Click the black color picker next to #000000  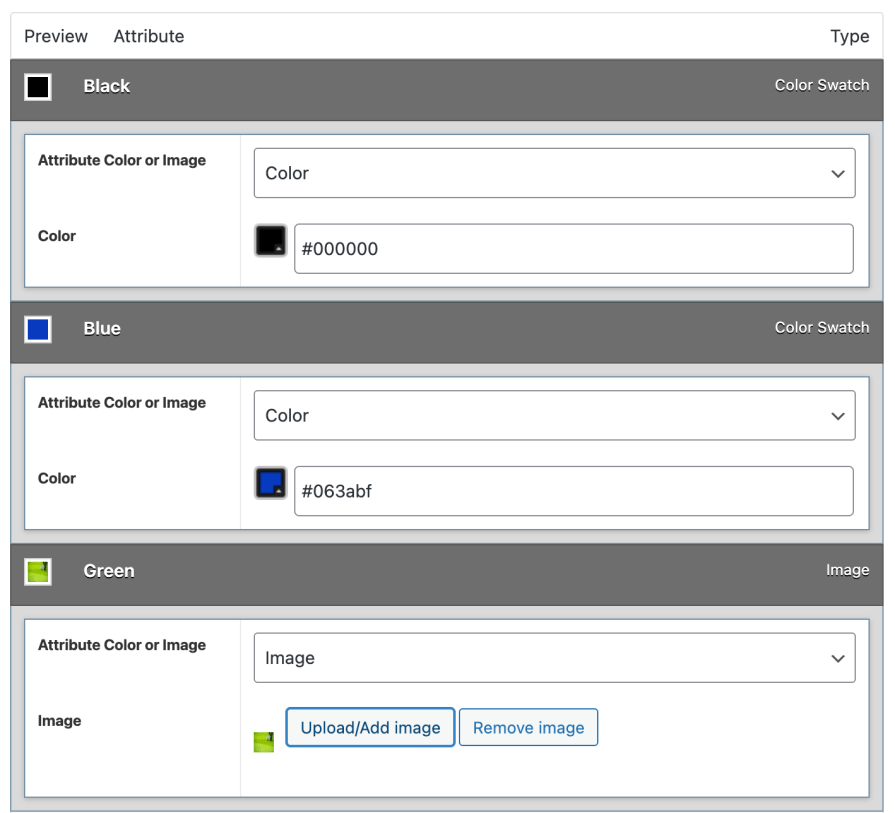point(269,240)
